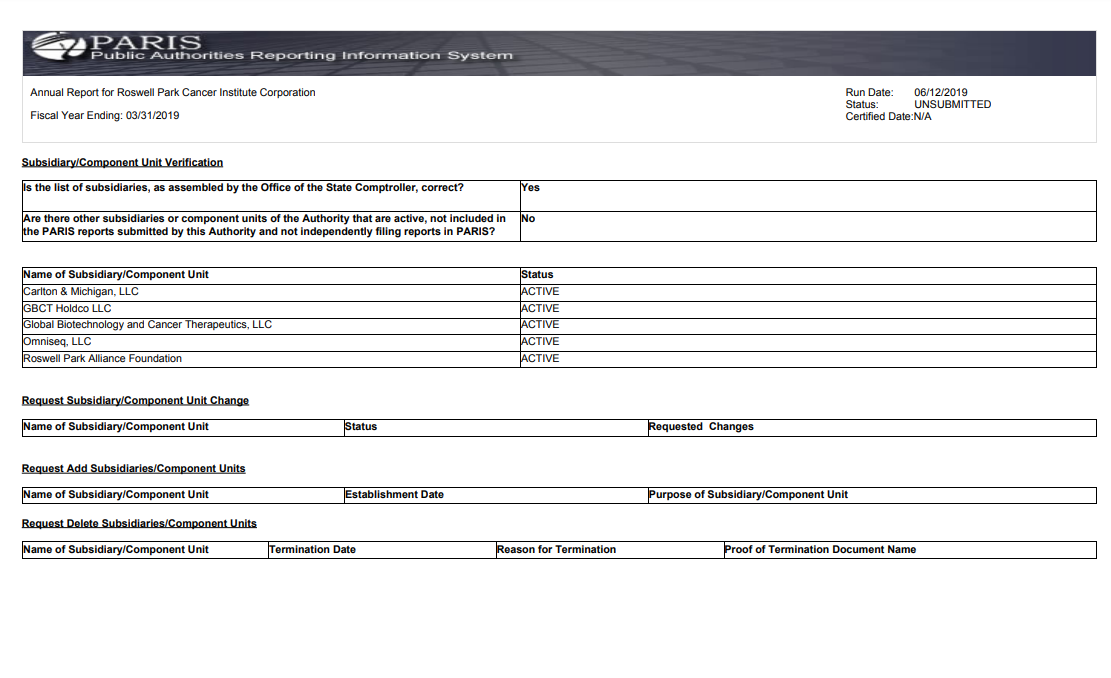Click ACTIVE status for Roswell Park Alliance Foundation
The image size is (1111, 678).
[x=540, y=358]
